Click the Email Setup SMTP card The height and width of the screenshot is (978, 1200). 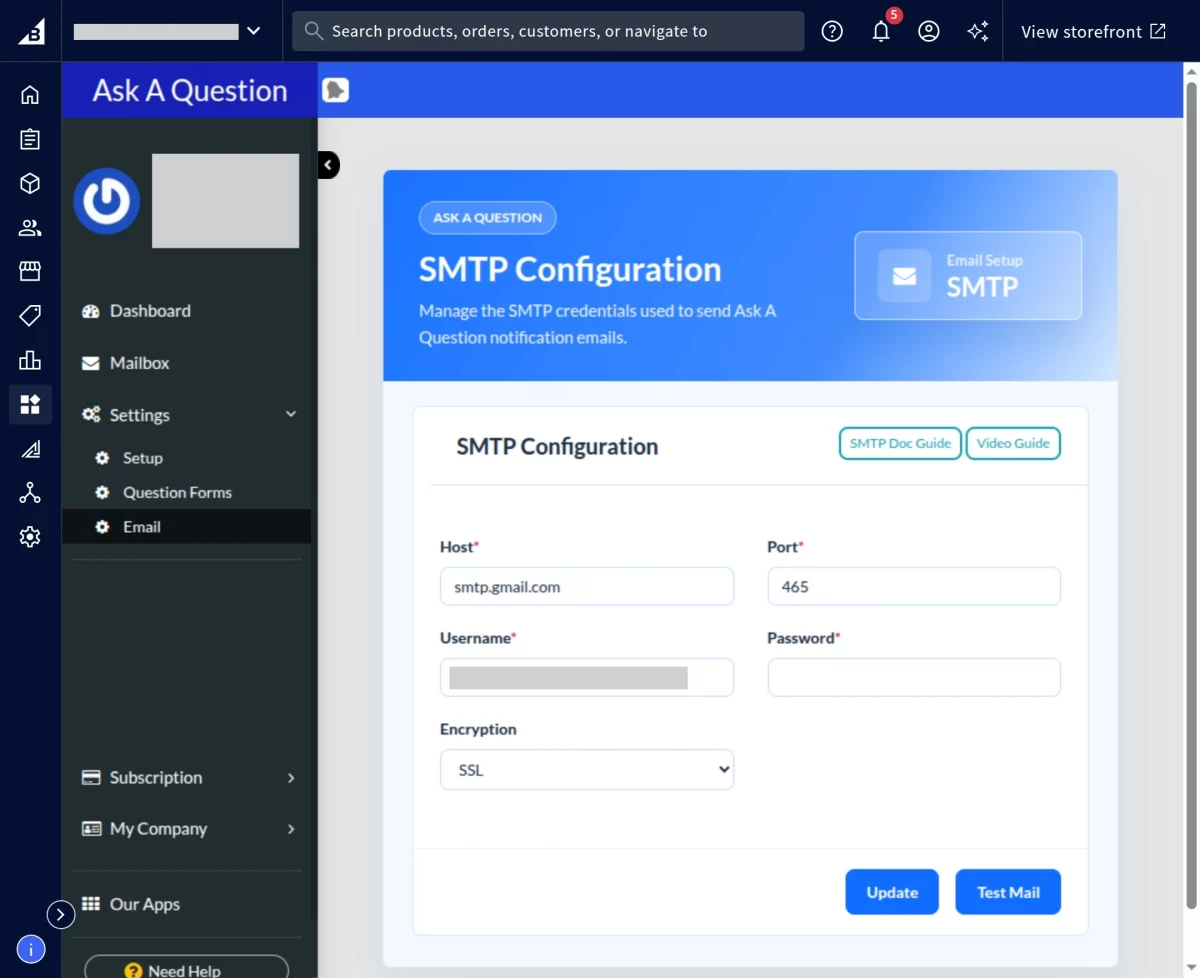click(968, 276)
